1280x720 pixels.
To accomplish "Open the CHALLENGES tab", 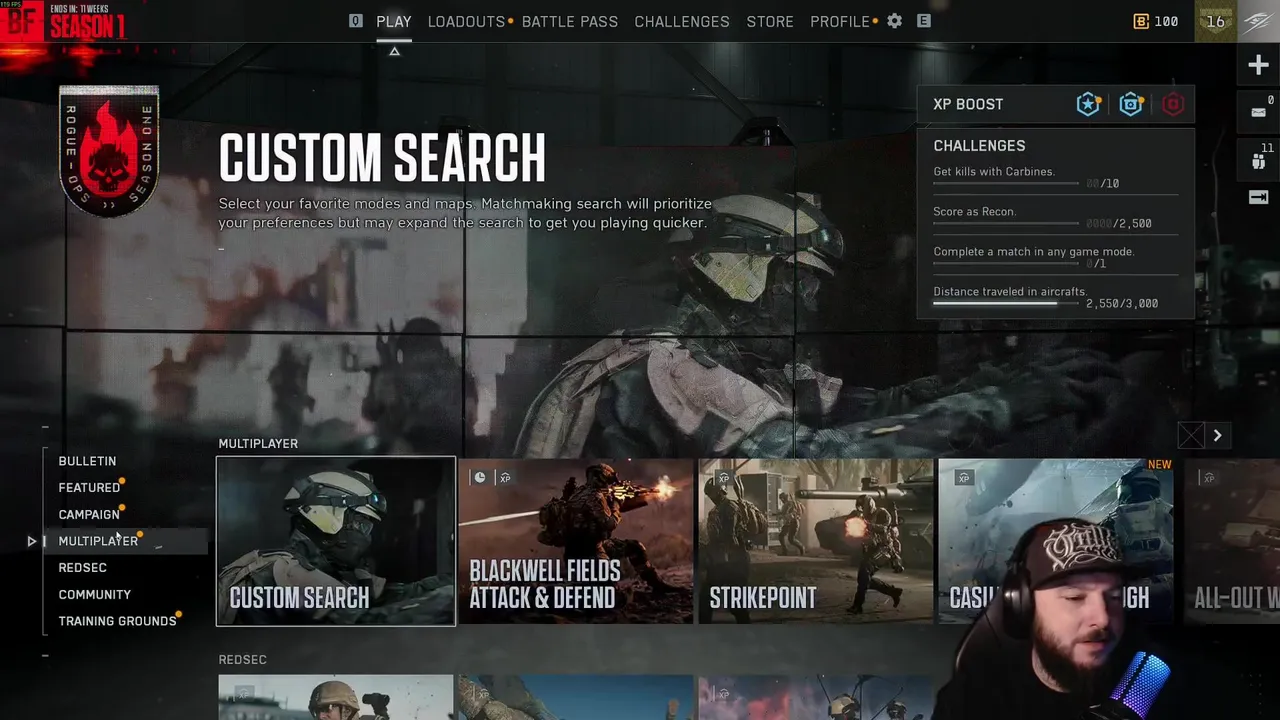I will [x=682, y=21].
